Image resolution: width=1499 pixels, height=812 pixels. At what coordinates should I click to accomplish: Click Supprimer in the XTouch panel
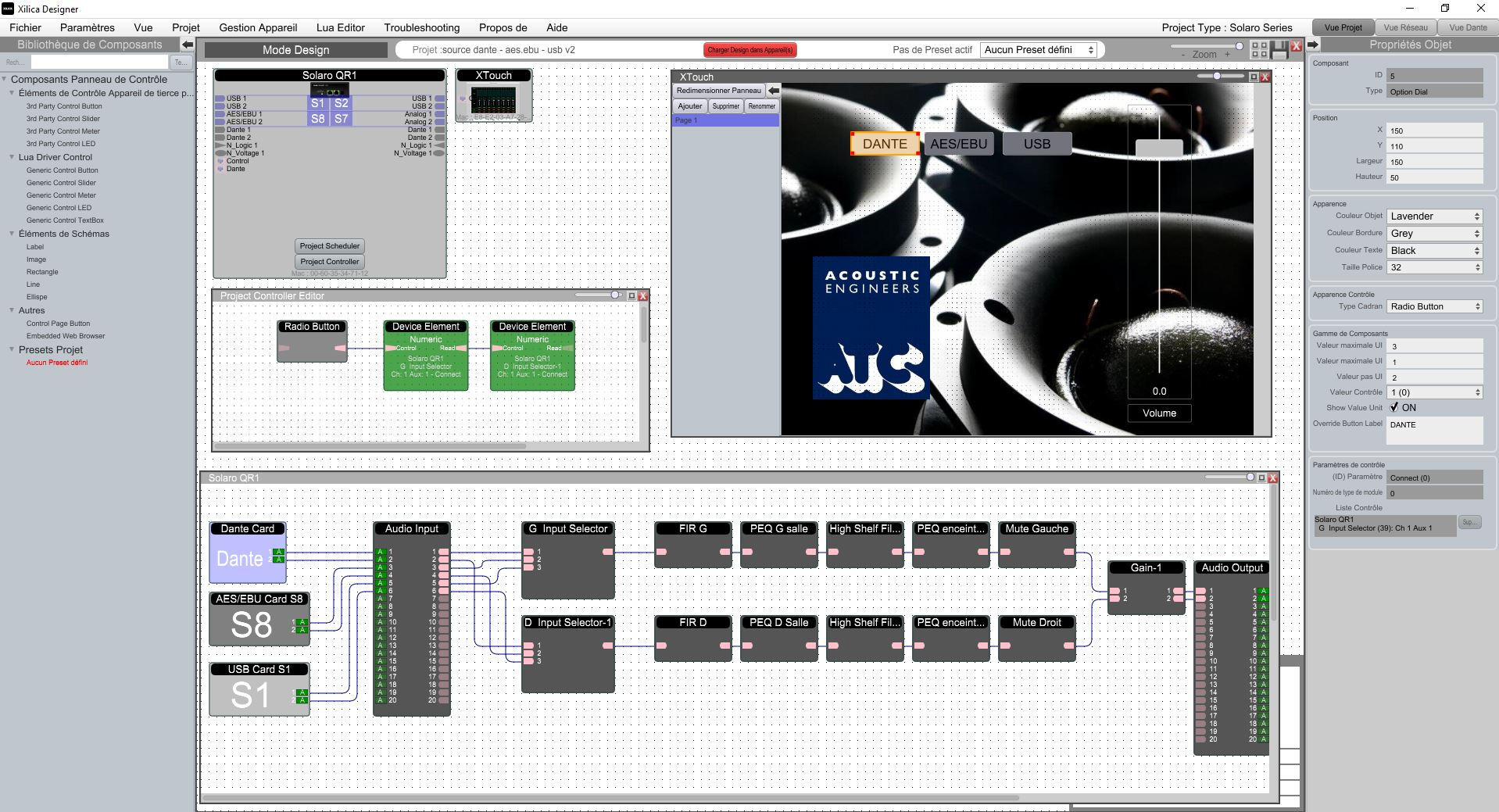(x=725, y=106)
